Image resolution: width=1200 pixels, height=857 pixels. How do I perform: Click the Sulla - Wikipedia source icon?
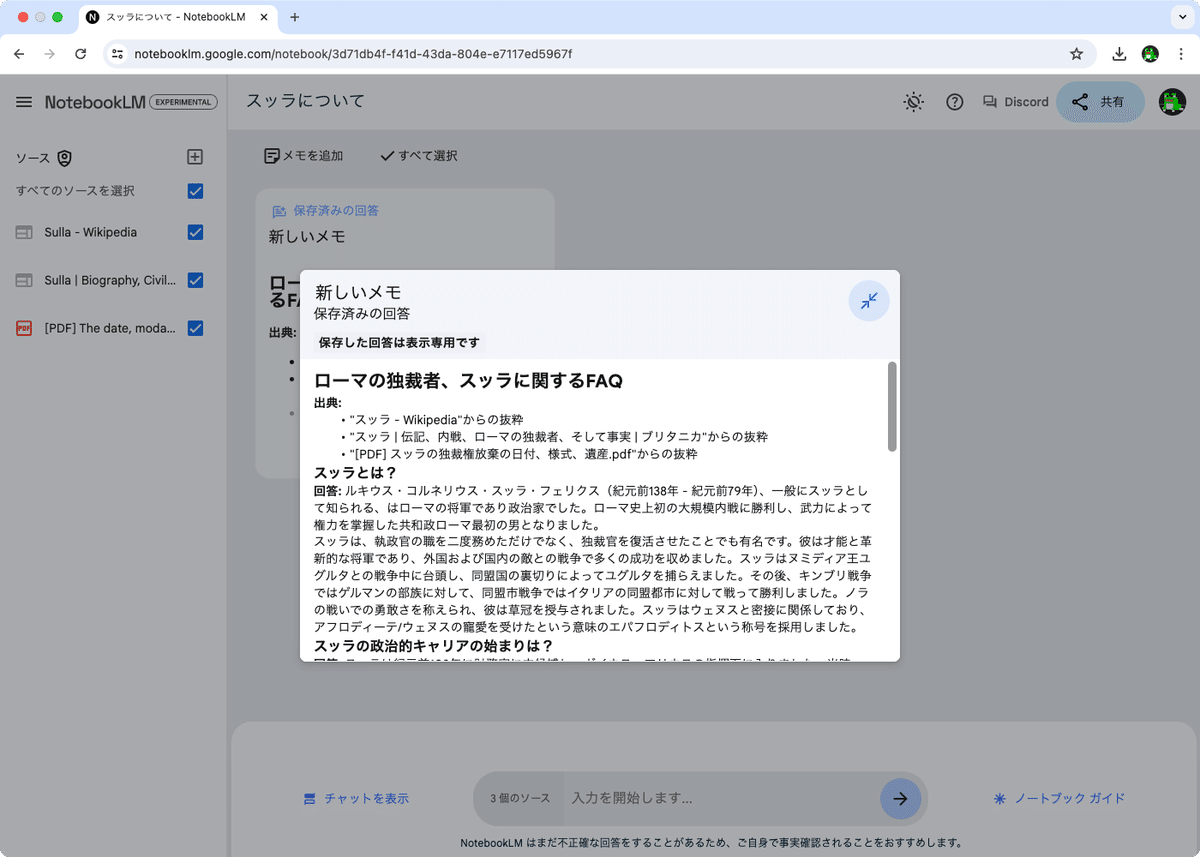[24, 232]
